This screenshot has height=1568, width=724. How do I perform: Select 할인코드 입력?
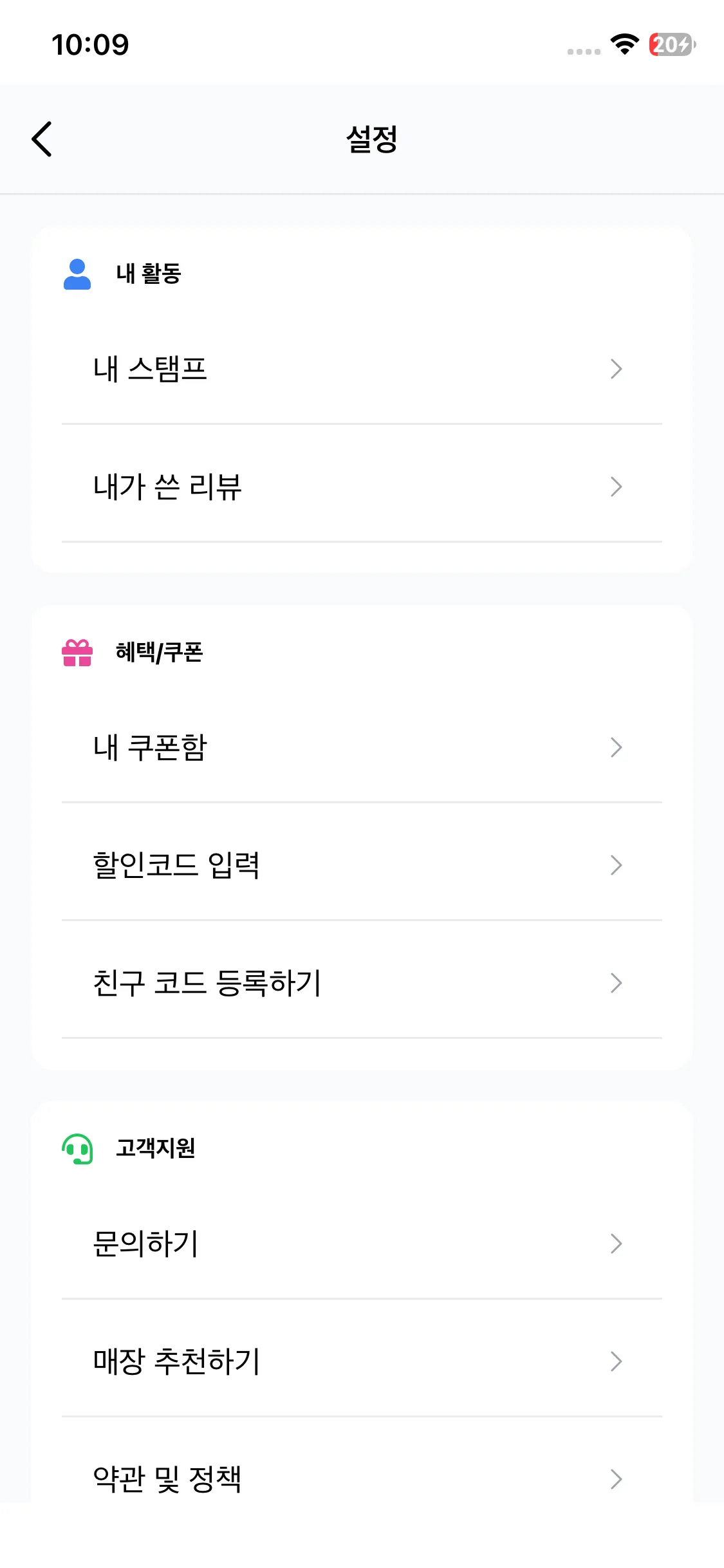[x=176, y=865]
